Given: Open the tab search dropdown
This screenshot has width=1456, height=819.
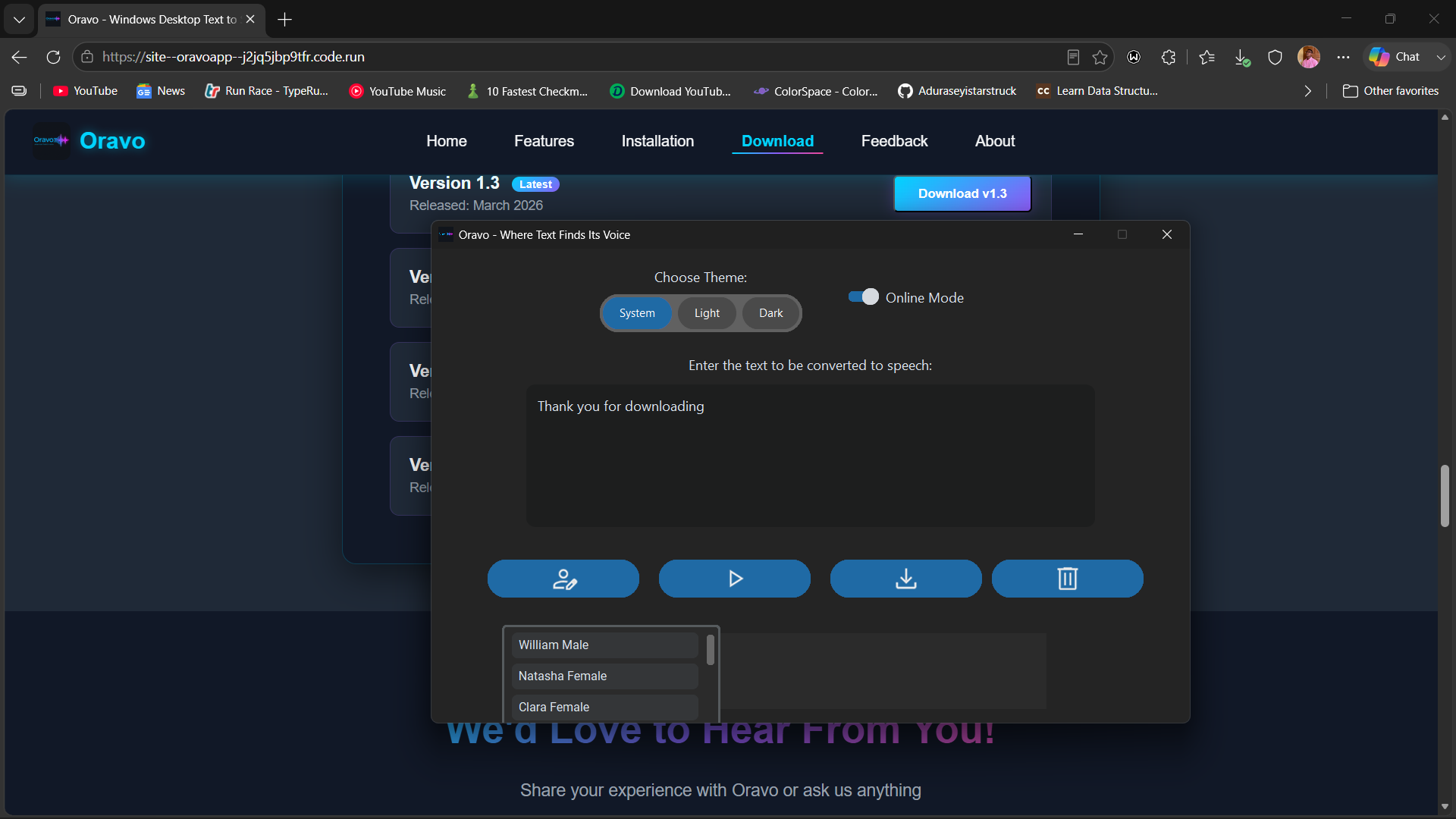Looking at the screenshot, I should tap(19, 20).
